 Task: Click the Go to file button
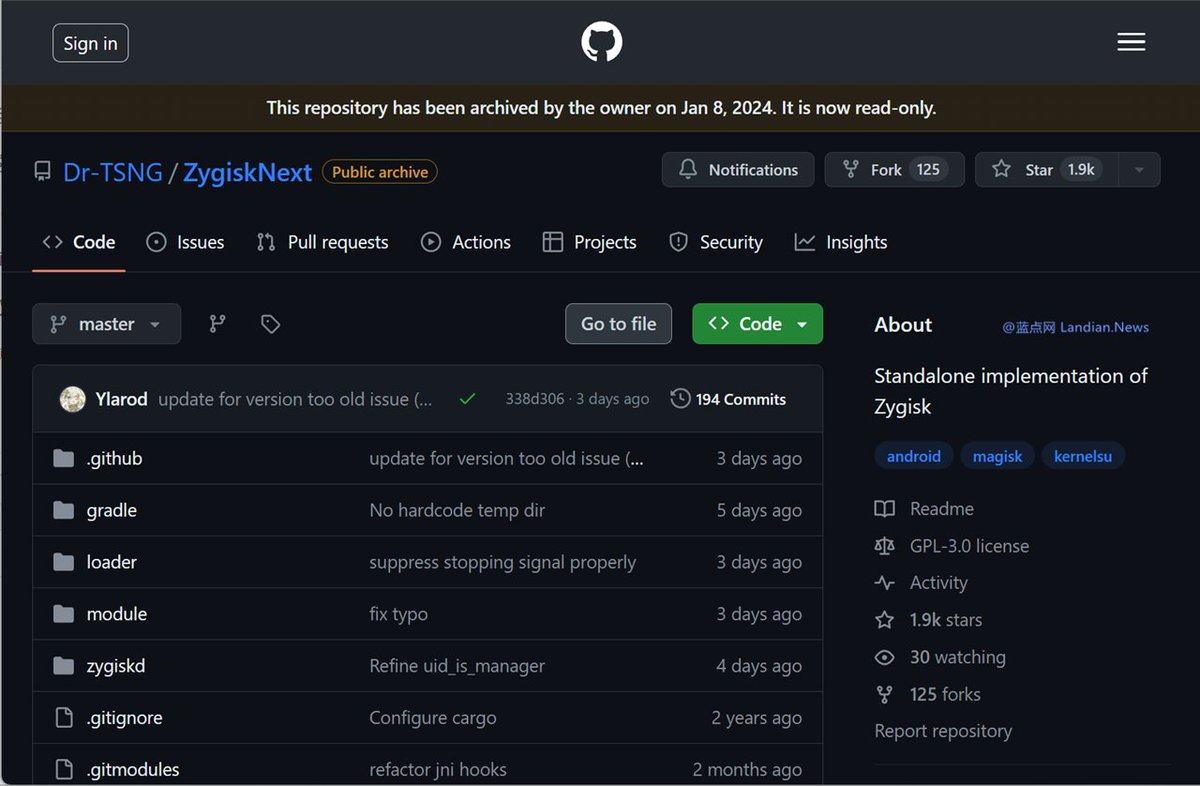(x=618, y=324)
